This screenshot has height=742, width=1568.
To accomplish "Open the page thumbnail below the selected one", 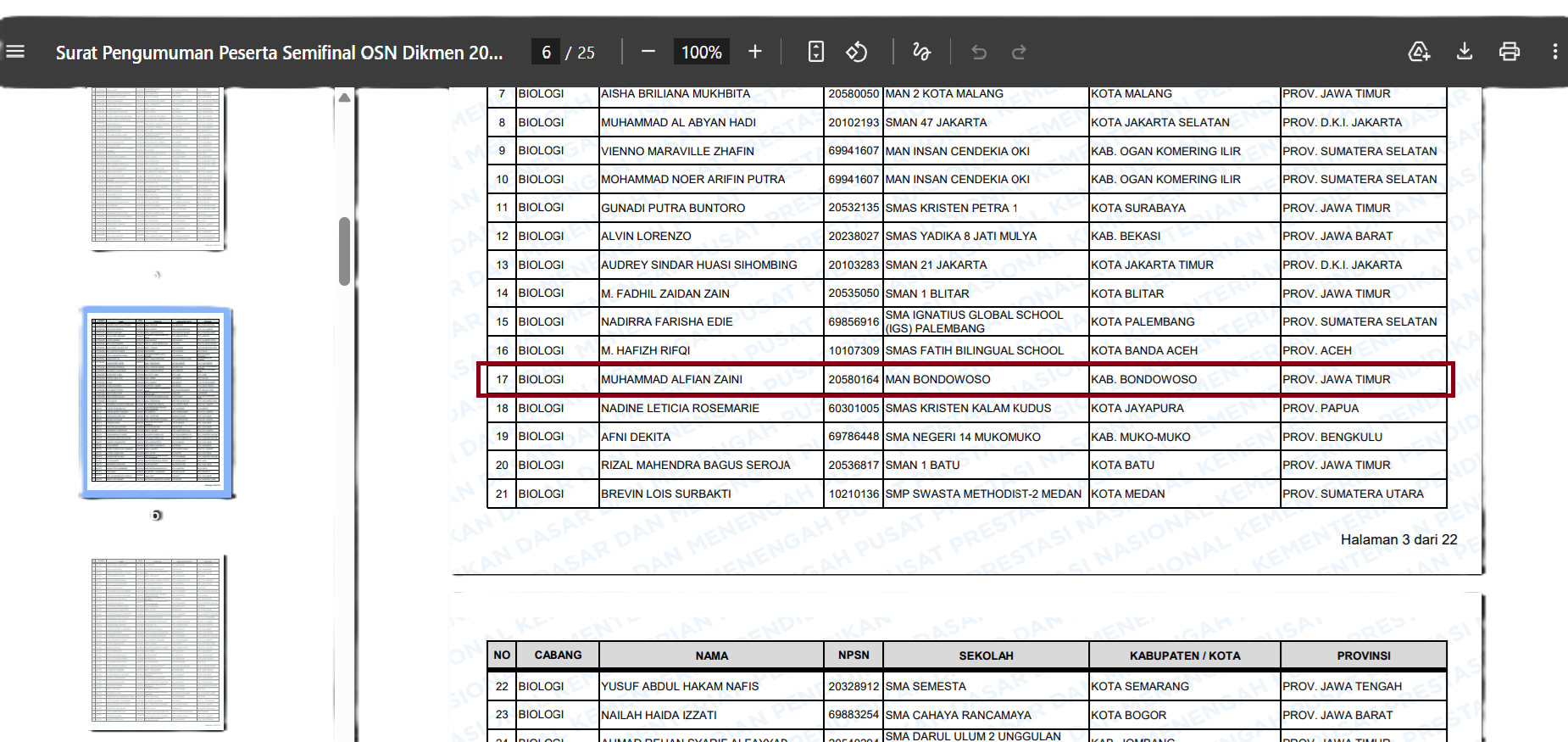I will pyautogui.click(x=157, y=644).
